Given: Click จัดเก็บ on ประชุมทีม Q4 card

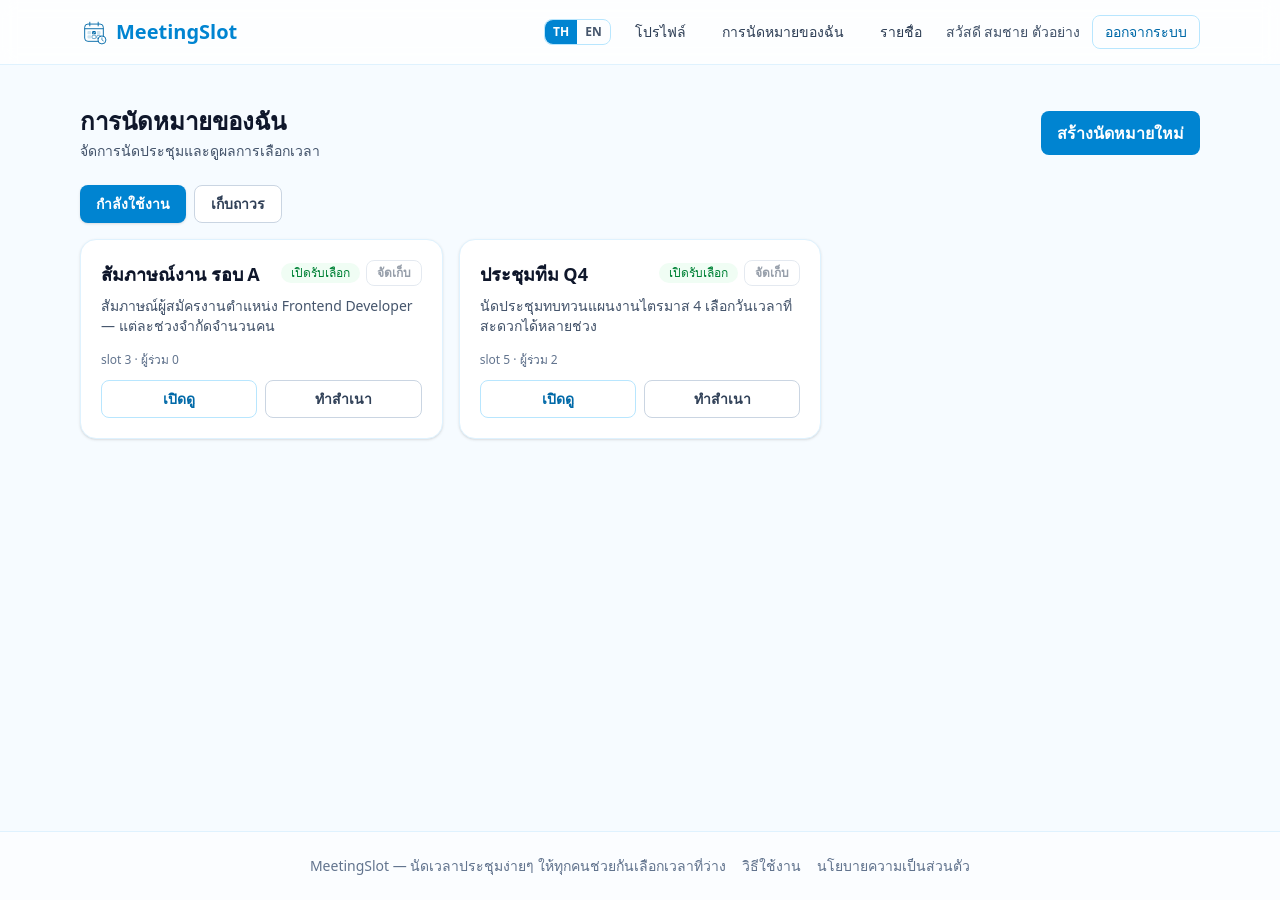Looking at the screenshot, I should pyautogui.click(x=772, y=273).
